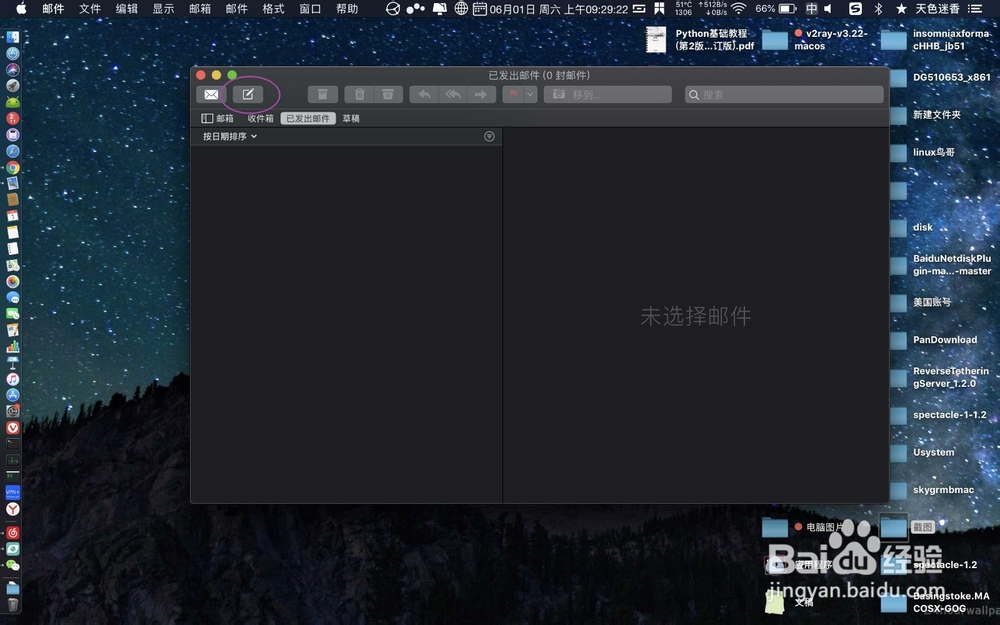Open Terminal icon in Dock

point(13,443)
